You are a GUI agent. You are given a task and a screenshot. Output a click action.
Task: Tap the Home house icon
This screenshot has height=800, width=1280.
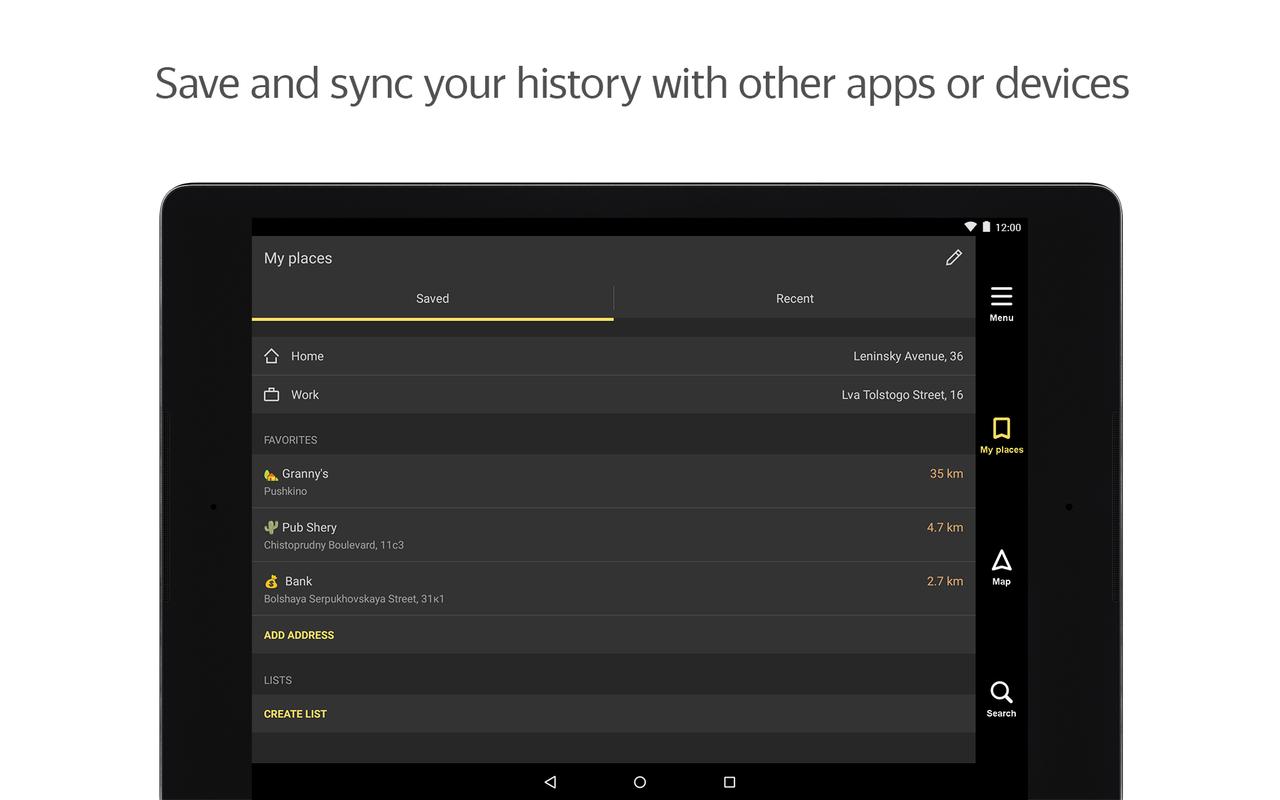coord(271,356)
